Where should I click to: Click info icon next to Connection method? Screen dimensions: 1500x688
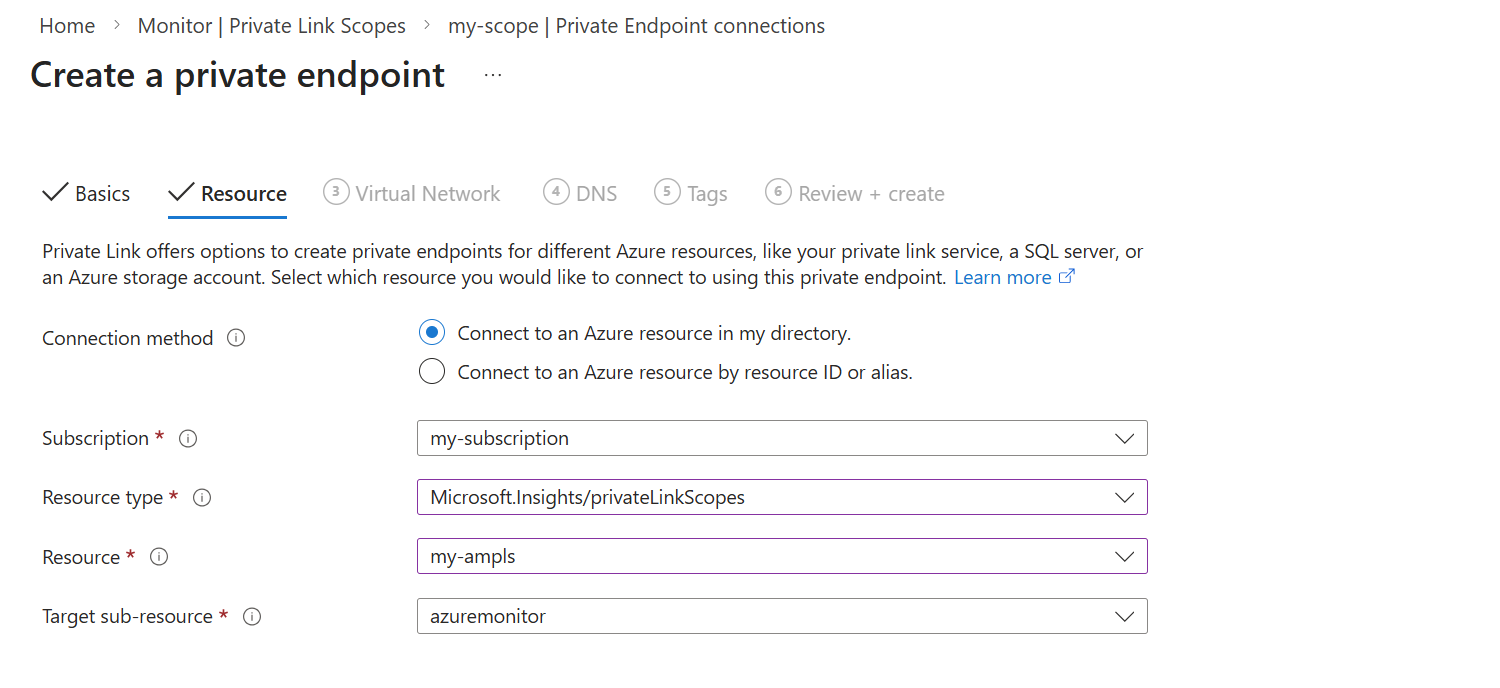236,338
